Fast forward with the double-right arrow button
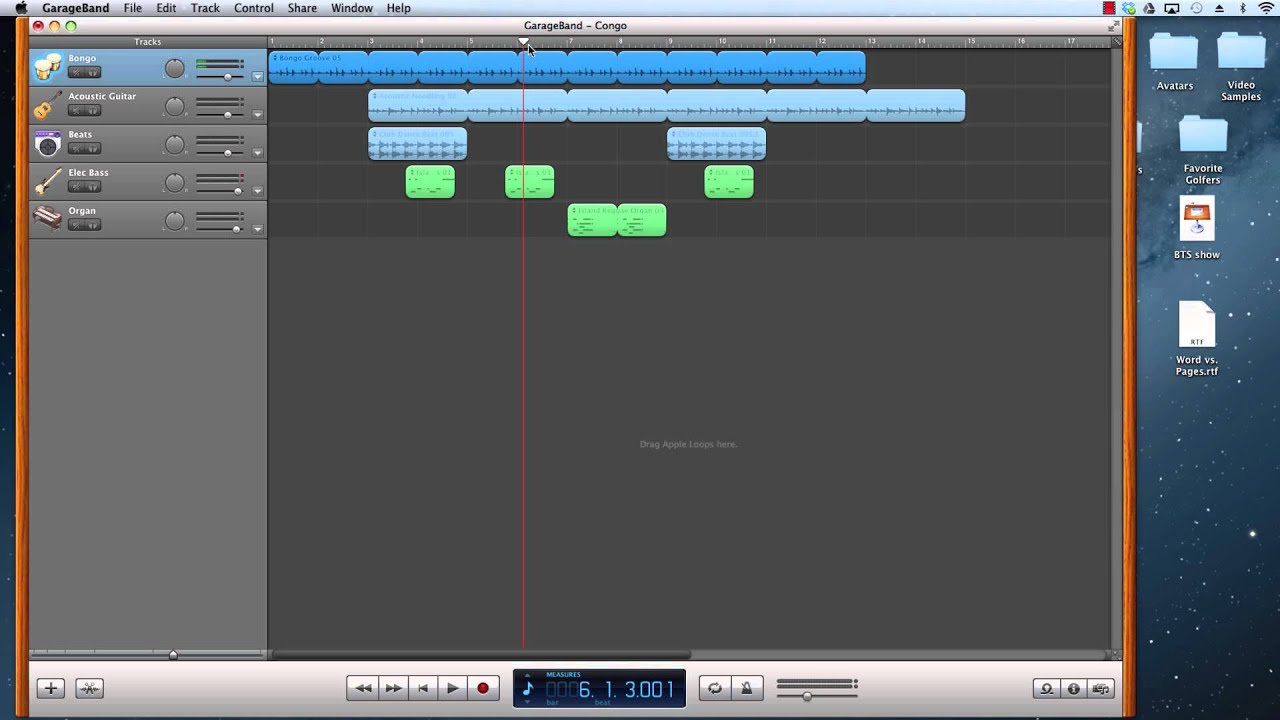Viewport: 1280px width, 720px height. point(393,688)
